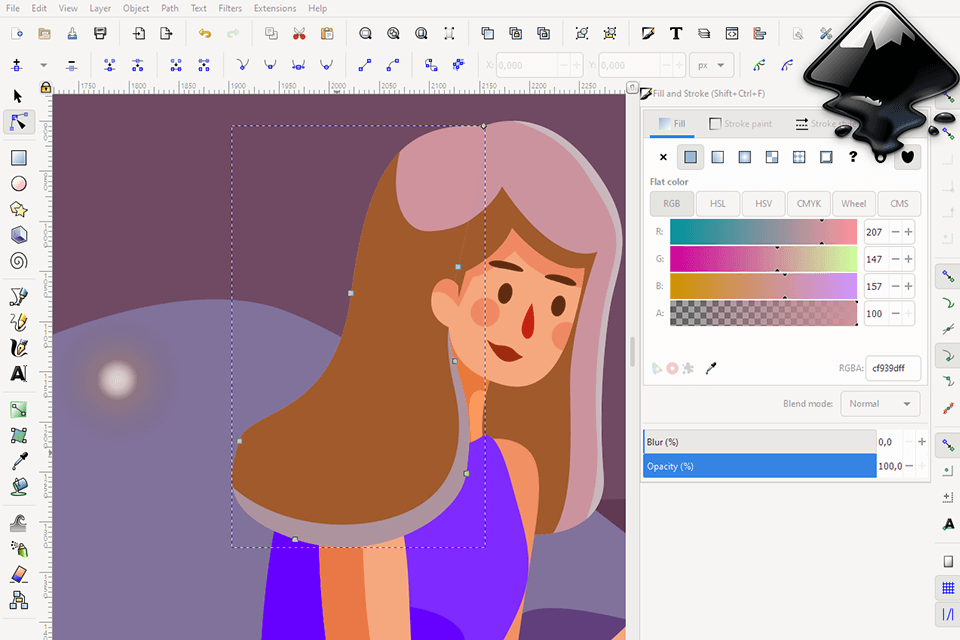Screen dimensions: 960x640
Task: Click the Print icon
Action: coord(100,34)
